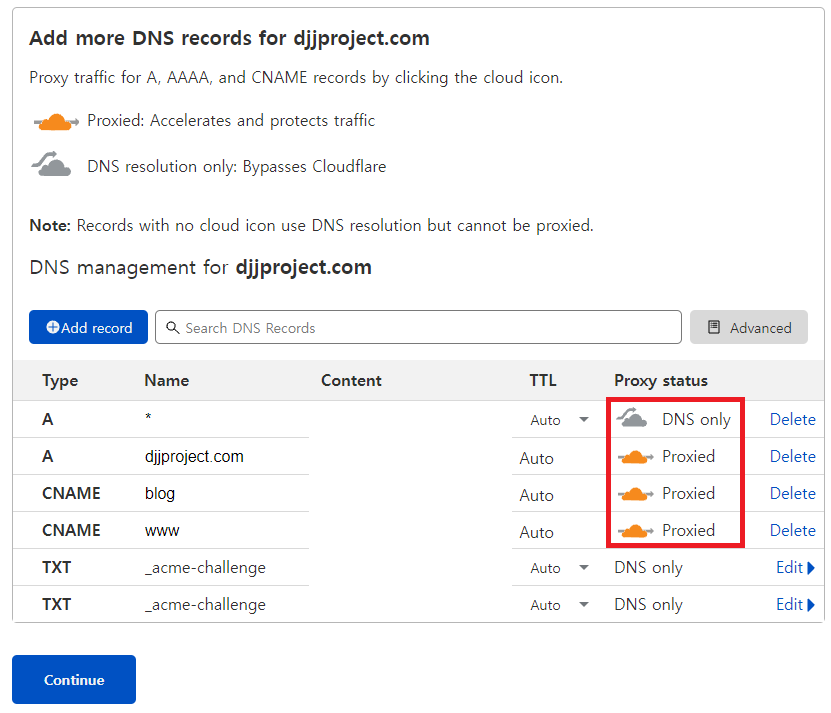Delete the www CNAME record

click(792, 531)
